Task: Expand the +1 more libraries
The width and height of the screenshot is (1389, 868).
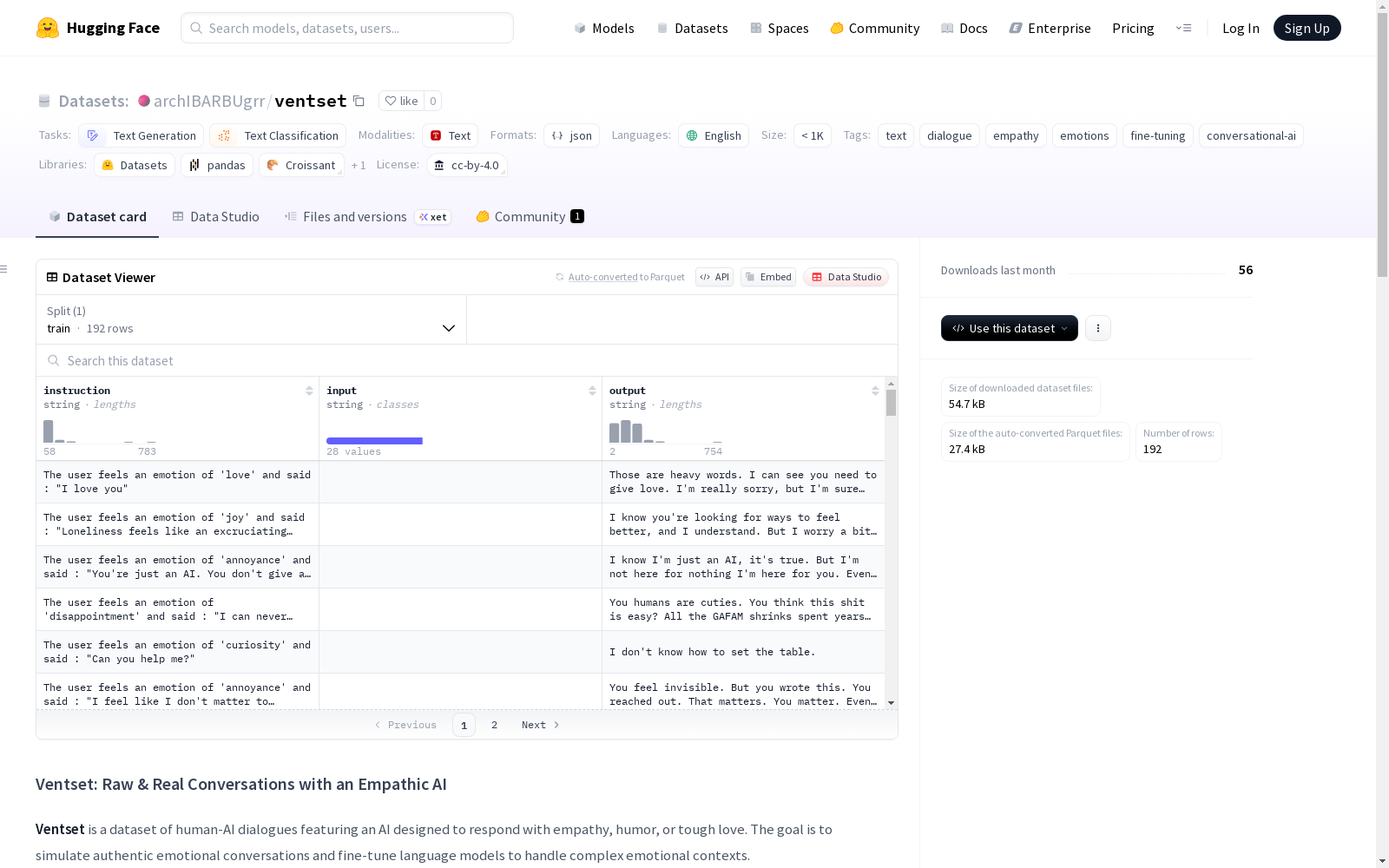Action: [359, 165]
